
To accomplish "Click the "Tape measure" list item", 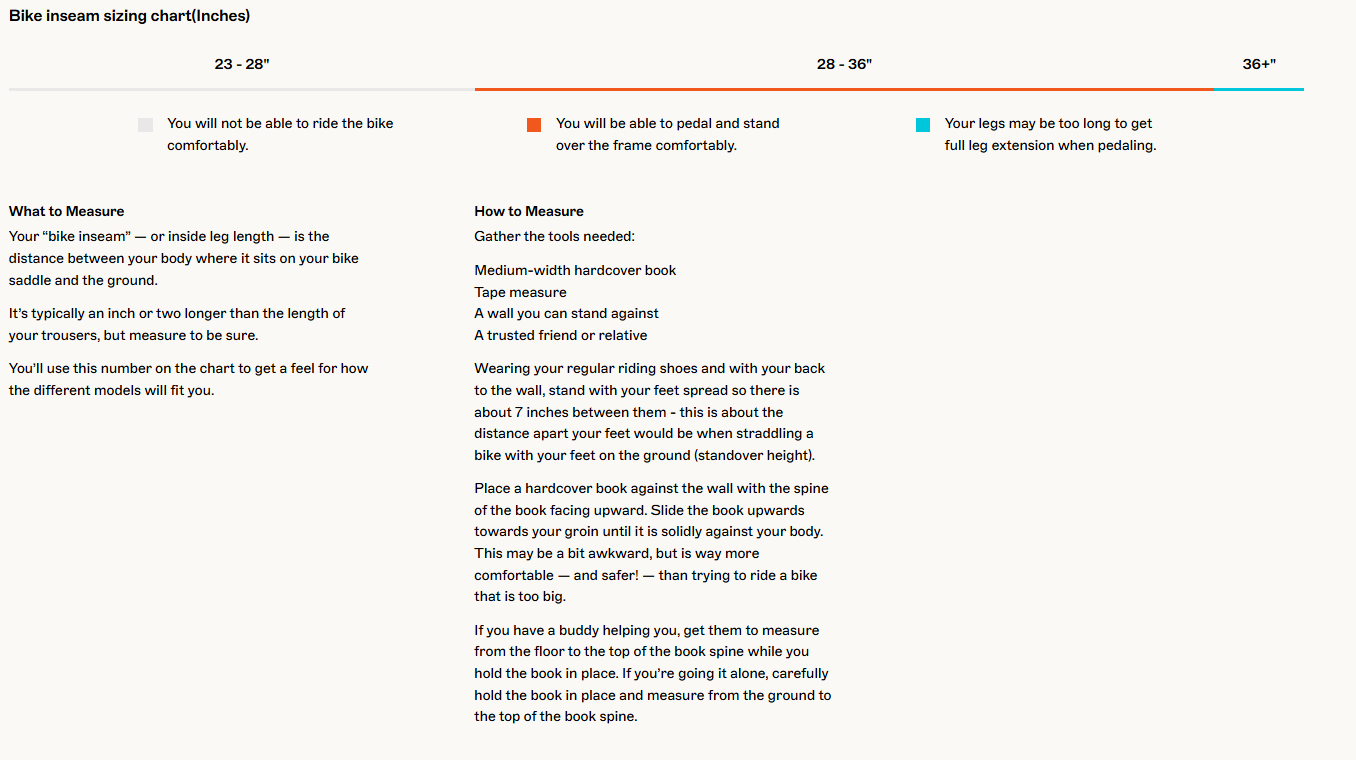I will 520,292.
